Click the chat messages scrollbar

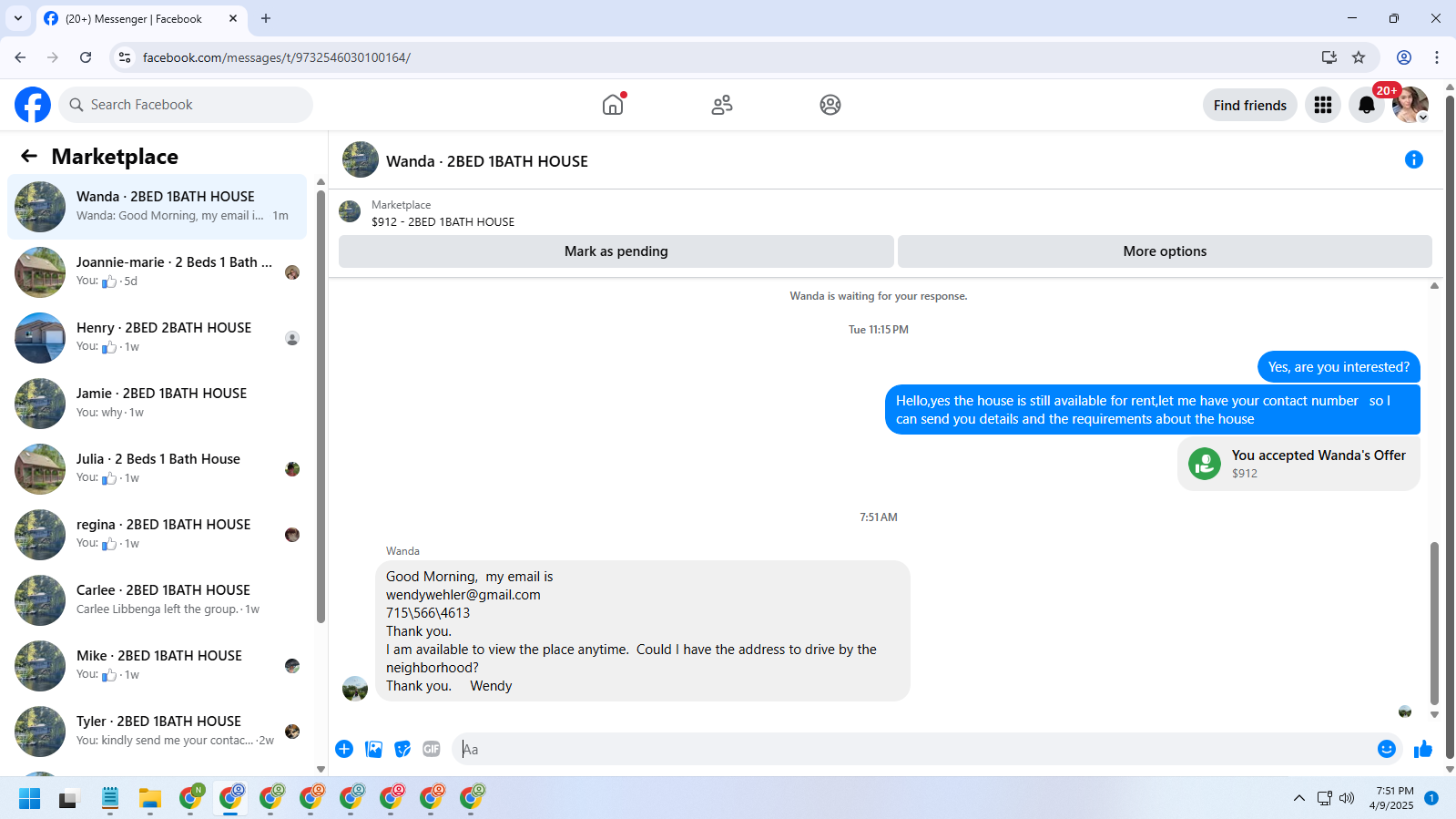(x=1434, y=623)
